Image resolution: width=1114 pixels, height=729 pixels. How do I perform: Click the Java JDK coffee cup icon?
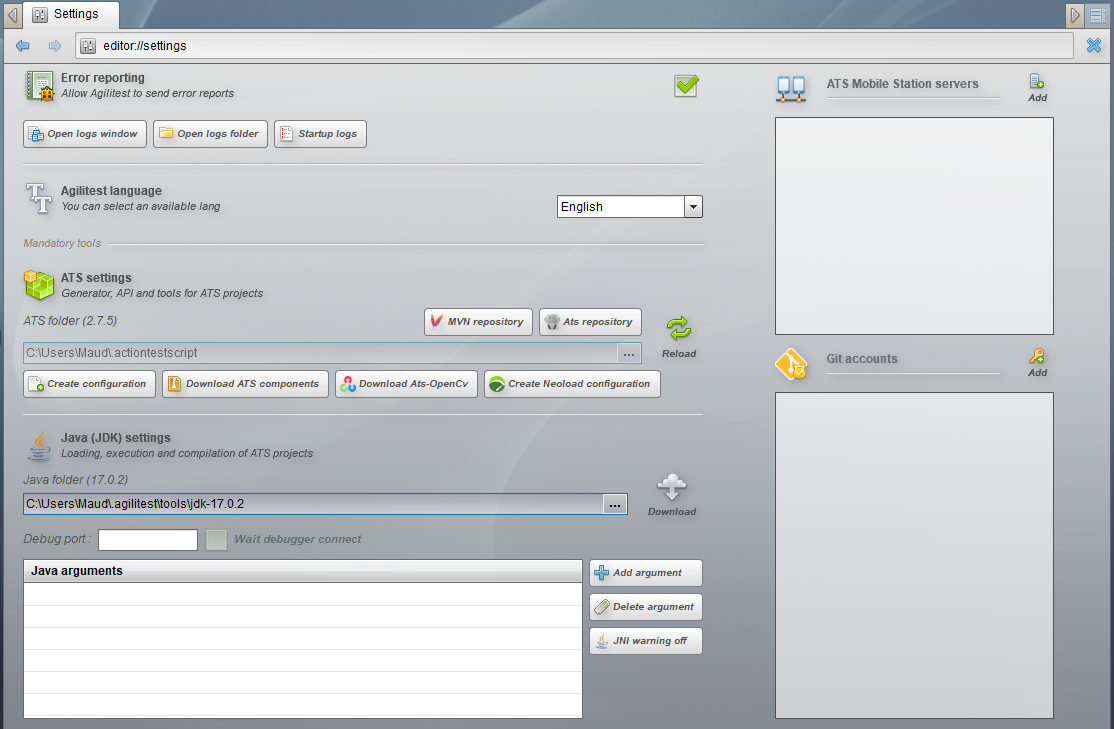[39, 446]
